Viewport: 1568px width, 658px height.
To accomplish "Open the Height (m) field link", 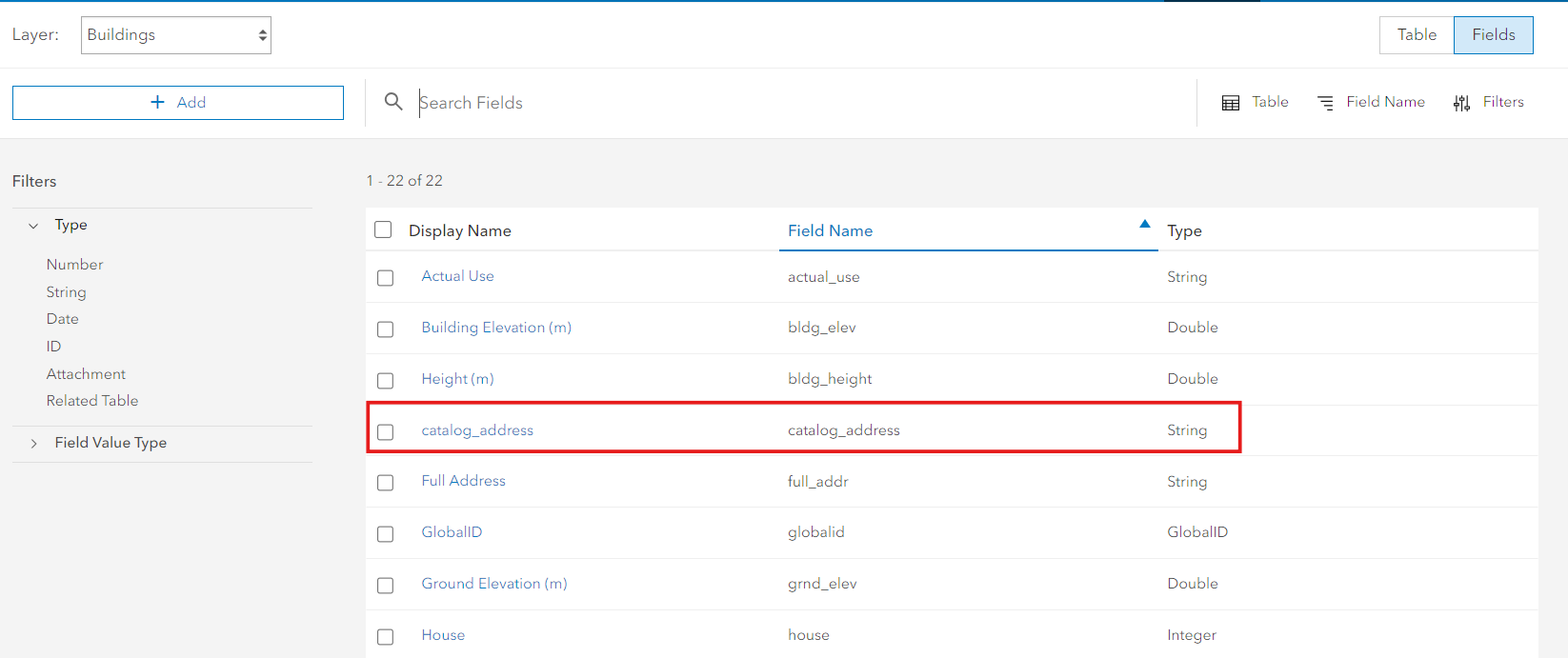I will pos(457,379).
